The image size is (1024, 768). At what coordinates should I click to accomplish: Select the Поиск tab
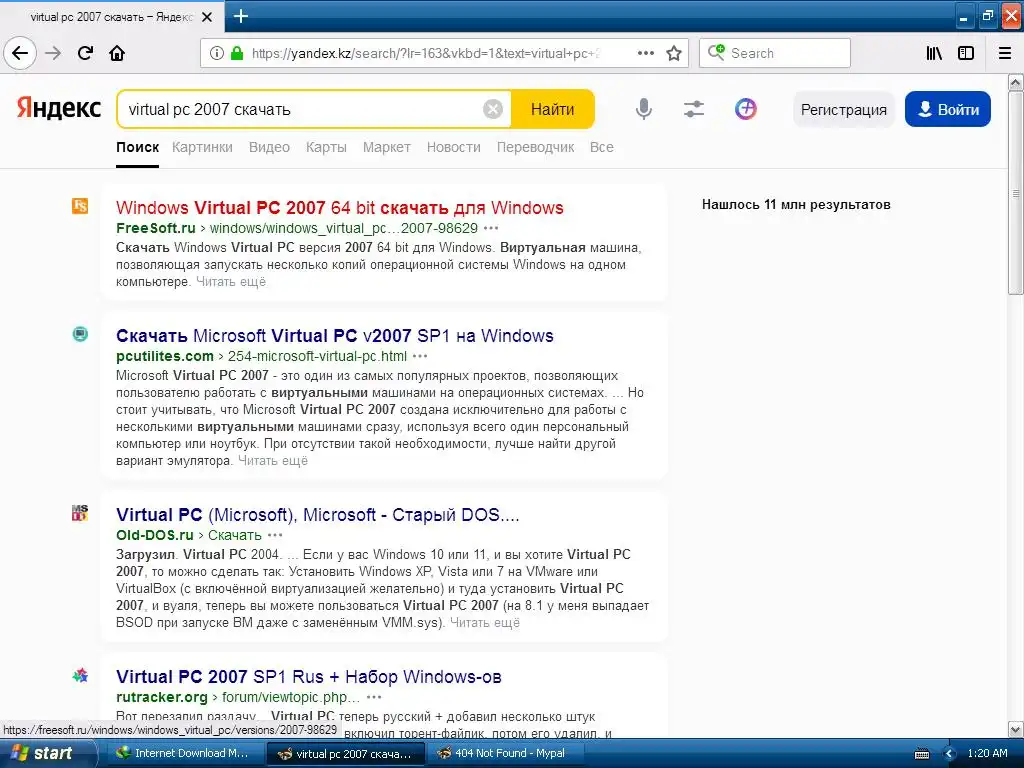[137, 147]
